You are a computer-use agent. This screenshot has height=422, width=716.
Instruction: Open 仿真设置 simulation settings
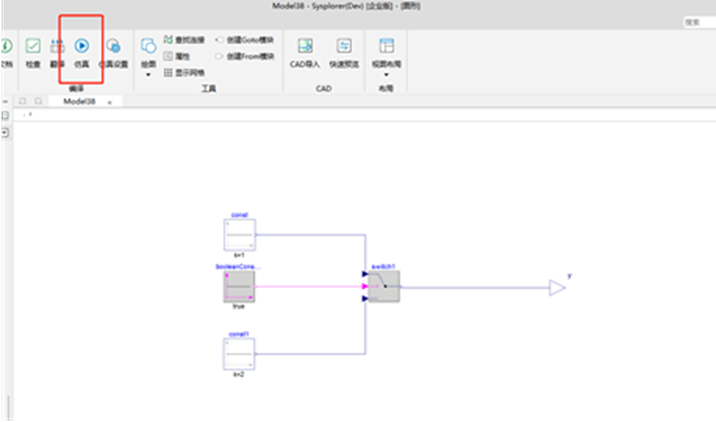tap(113, 46)
